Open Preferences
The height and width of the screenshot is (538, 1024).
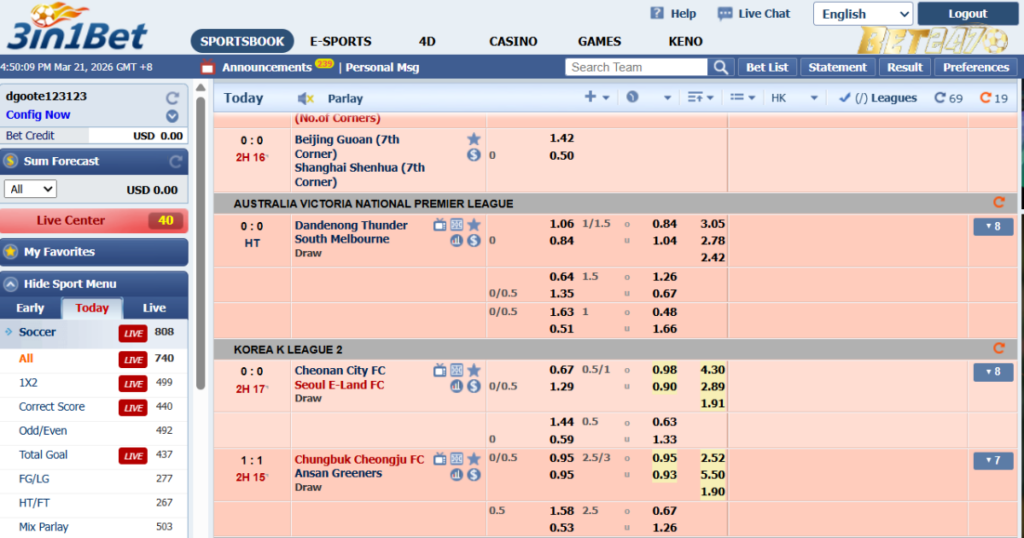[x=976, y=67]
